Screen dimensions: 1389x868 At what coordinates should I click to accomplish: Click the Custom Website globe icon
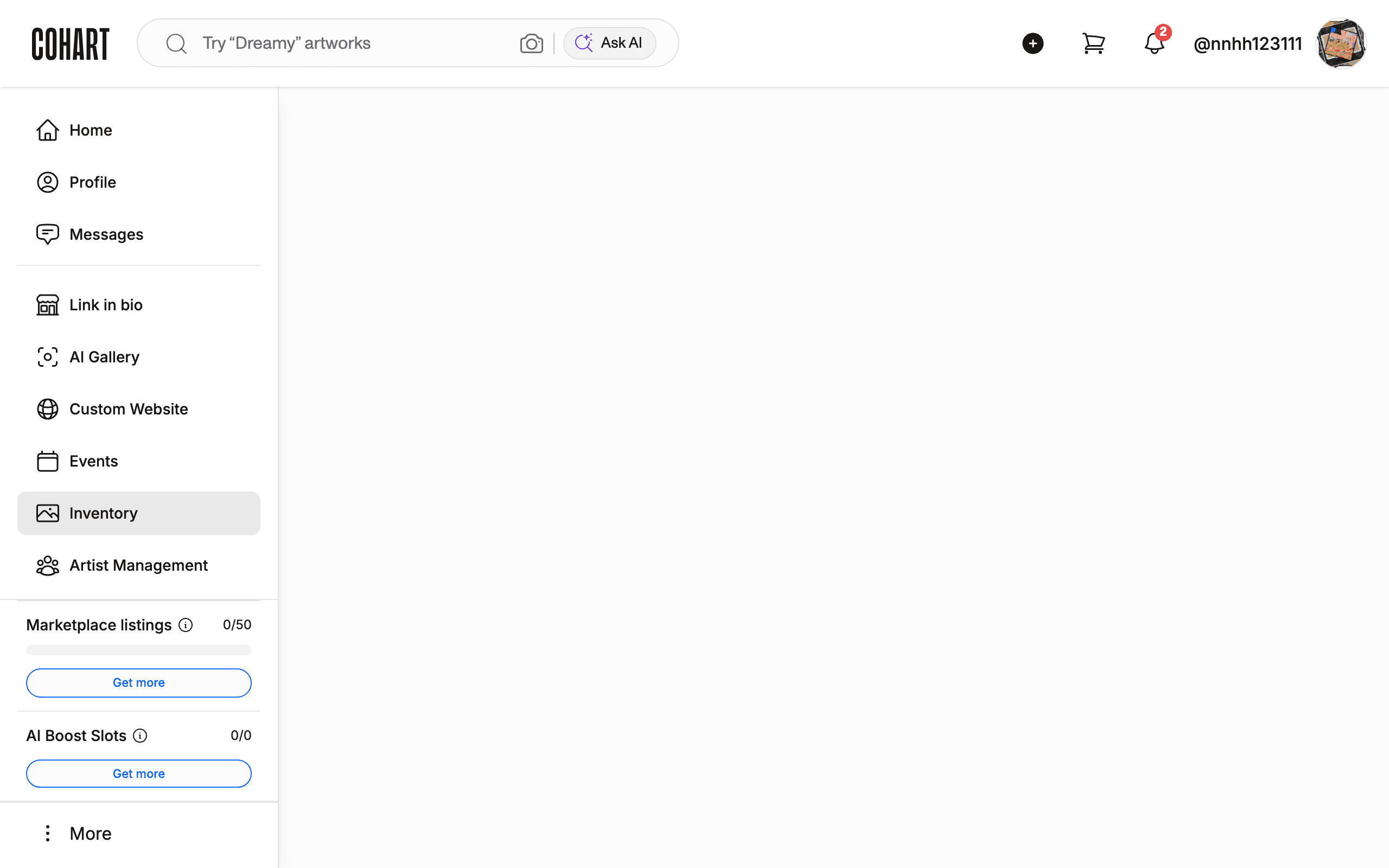tap(48, 409)
